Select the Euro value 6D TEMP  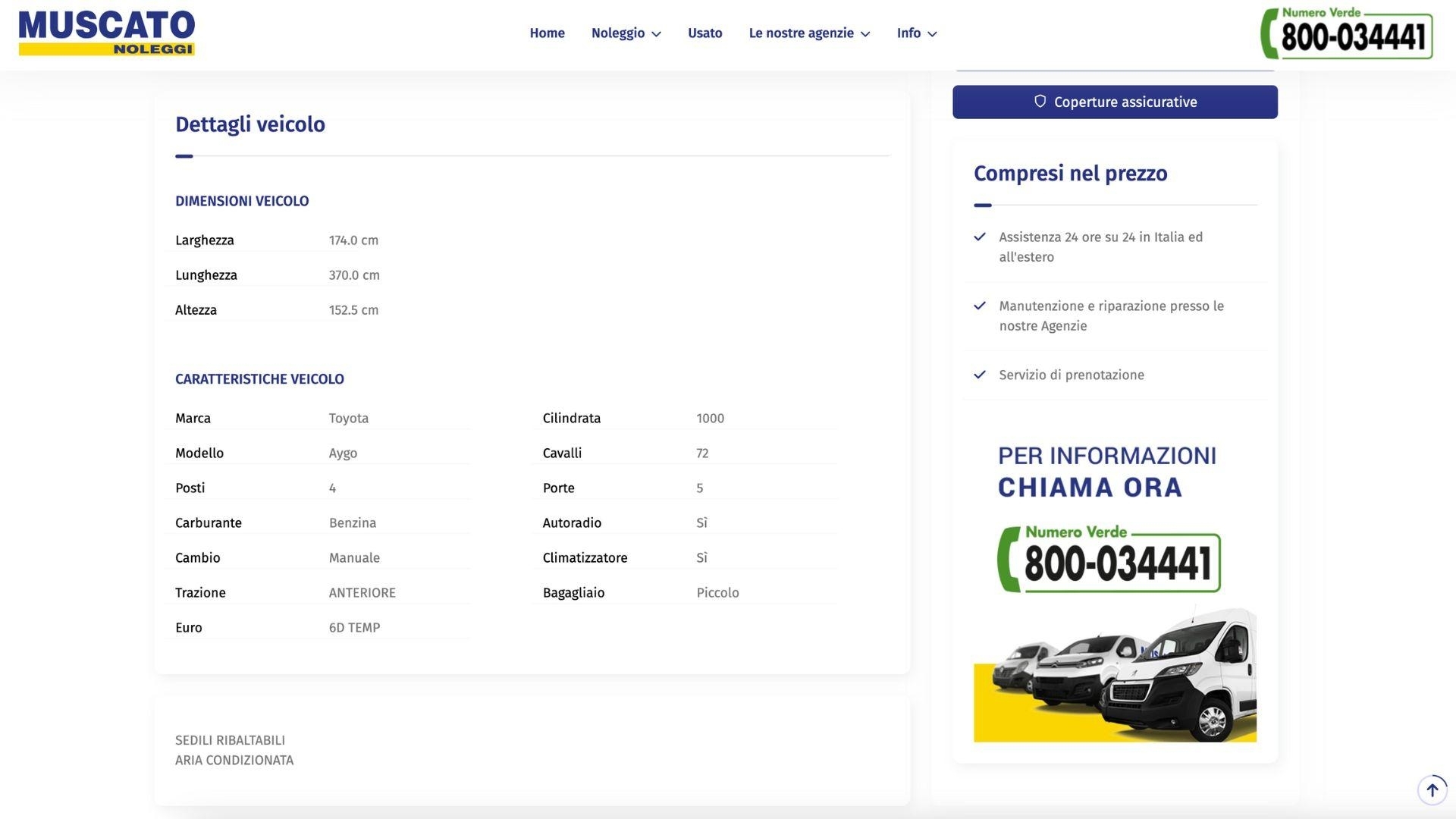(354, 628)
